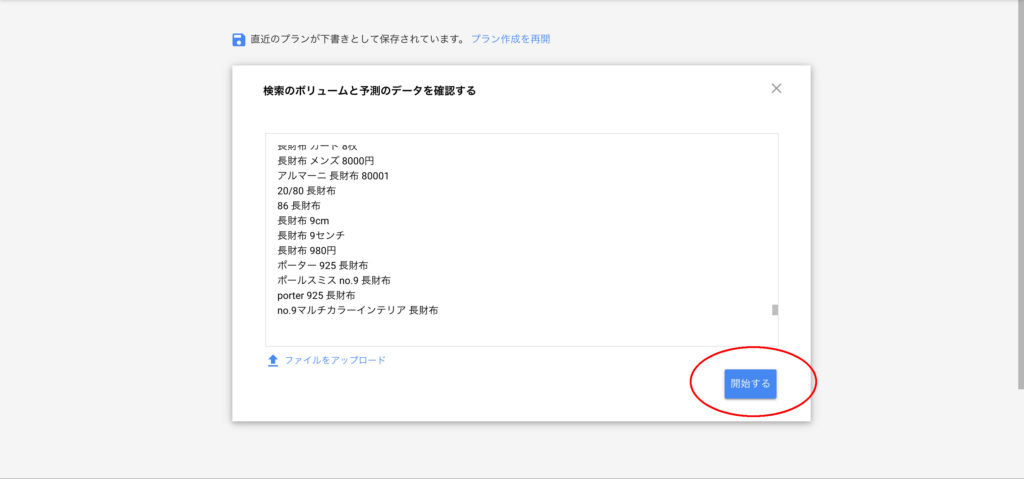Click the アルマーニ 長財布 80001 keyword line
The height and width of the screenshot is (479, 1024).
[x=333, y=176]
